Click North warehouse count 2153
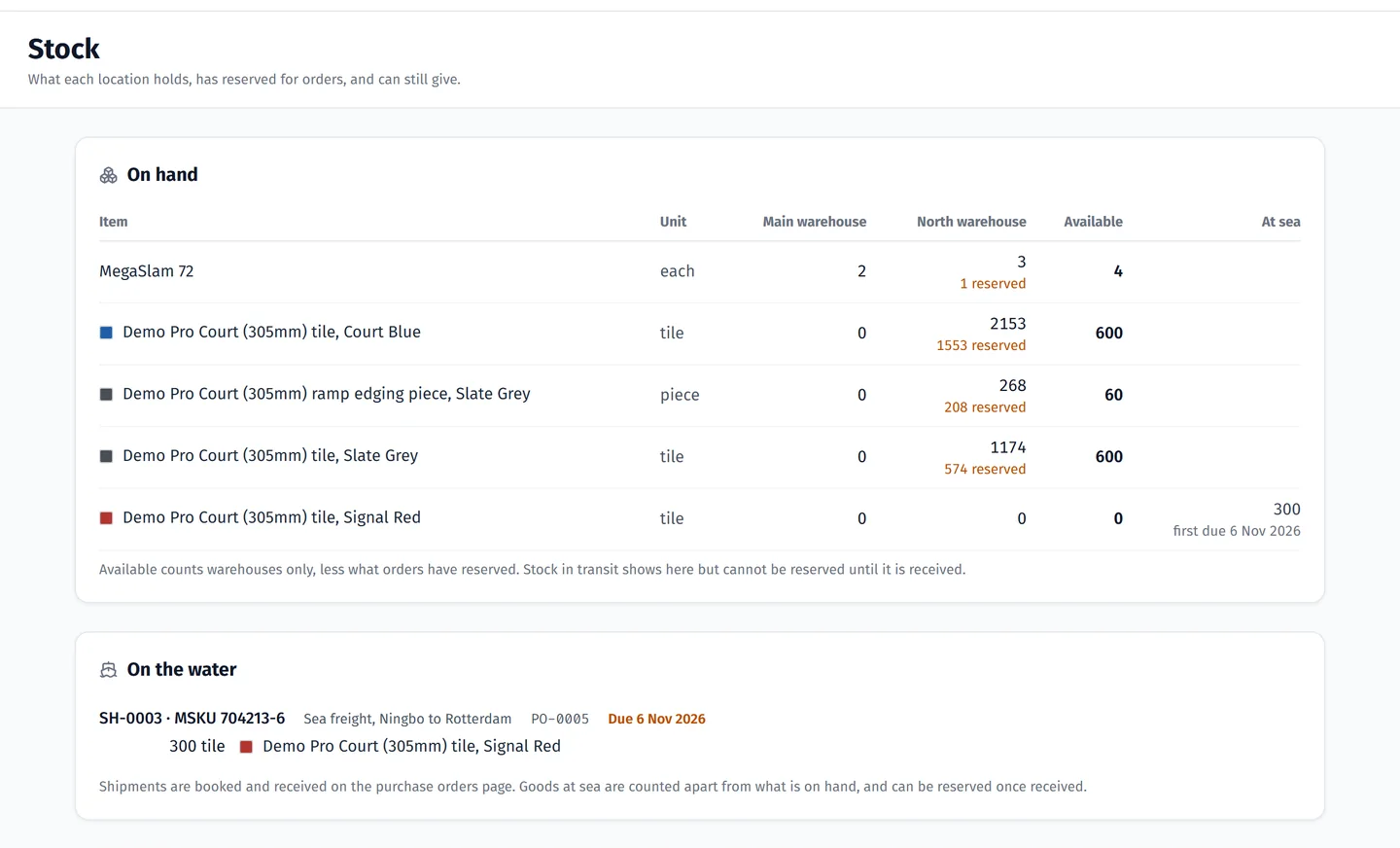Viewport: 1400px width, 848px height. [1008, 324]
